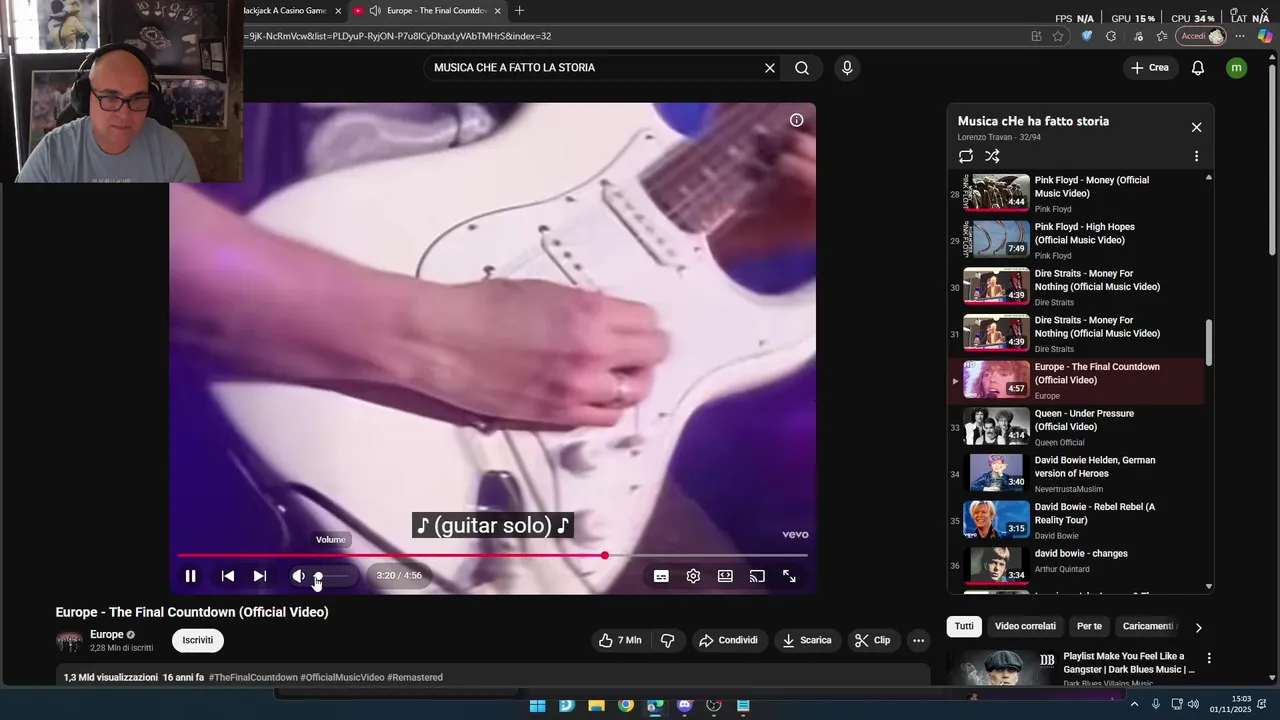Image resolution: width=1280 pixels, height=720 pixels.
Task: Open the Europe channel avatar
Action: pos(69,641)
